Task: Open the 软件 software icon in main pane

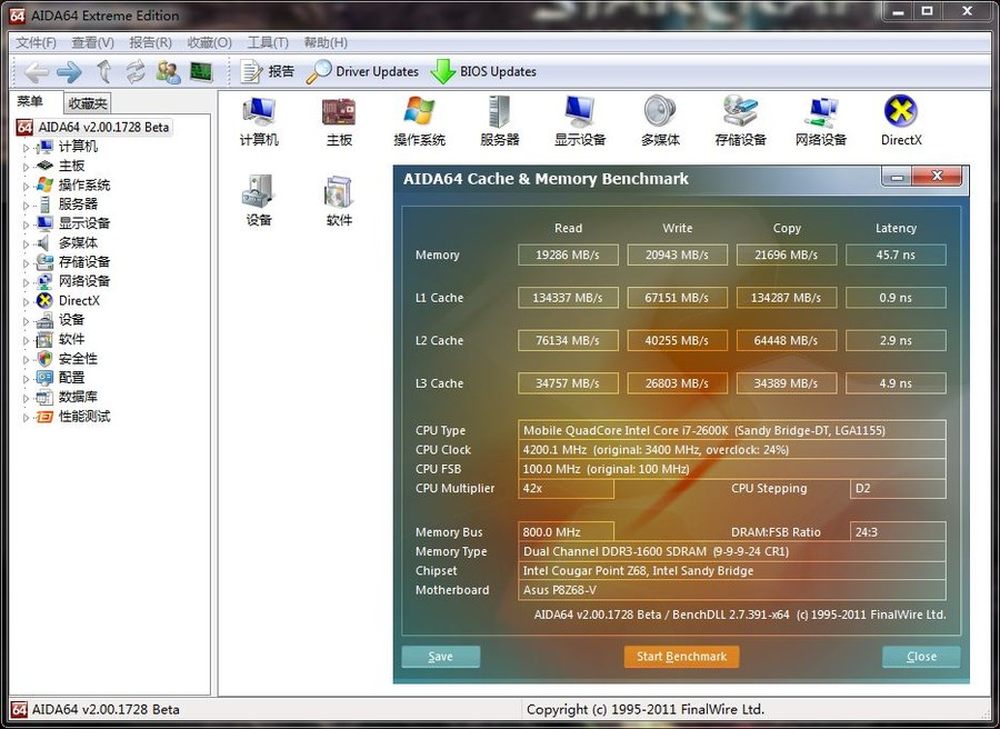Action: 339,200
